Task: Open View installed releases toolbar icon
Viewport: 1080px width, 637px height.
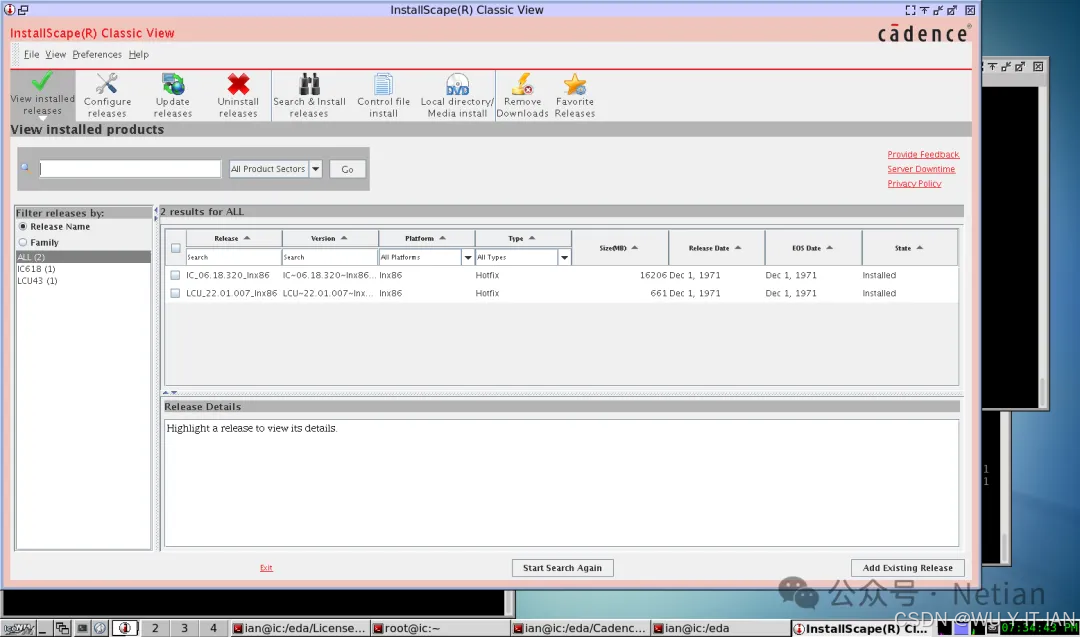Action: pyautogui.click(x=42, y=94)
